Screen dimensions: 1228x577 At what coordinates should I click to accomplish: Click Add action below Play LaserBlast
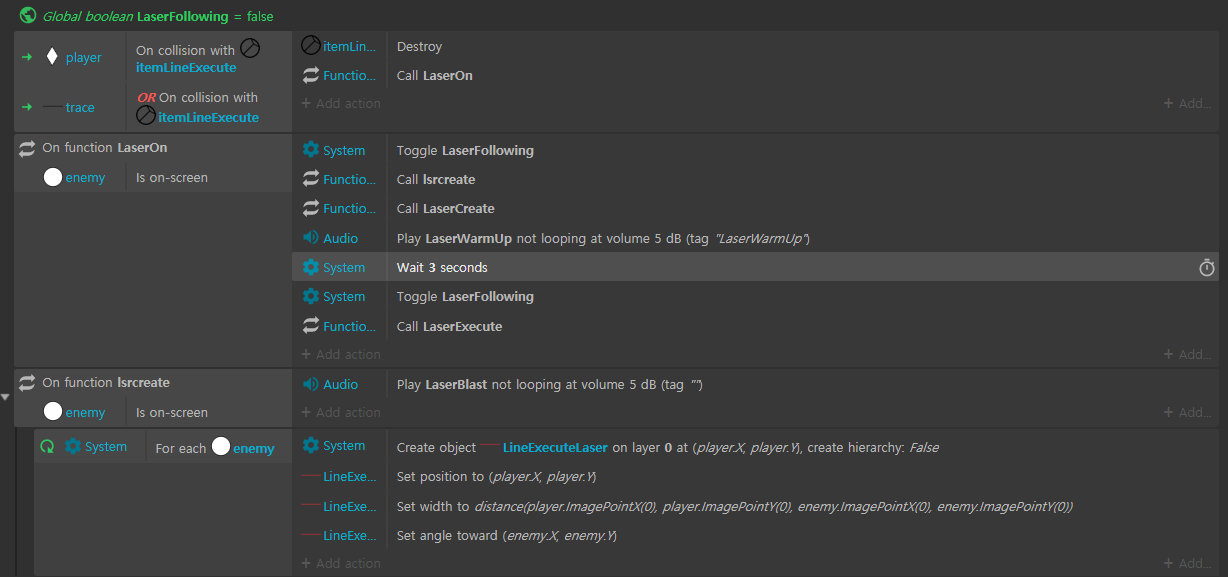tap(341, 413)
